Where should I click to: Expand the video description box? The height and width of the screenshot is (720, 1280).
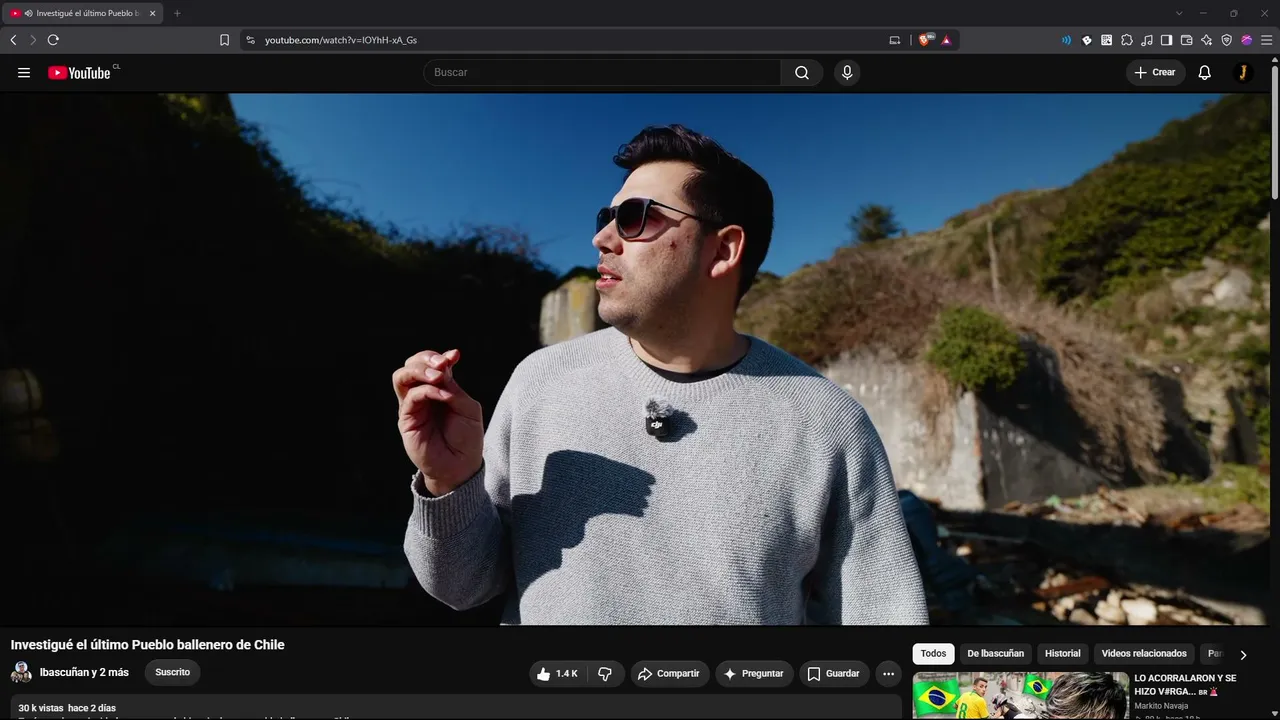tap(456, 707)
